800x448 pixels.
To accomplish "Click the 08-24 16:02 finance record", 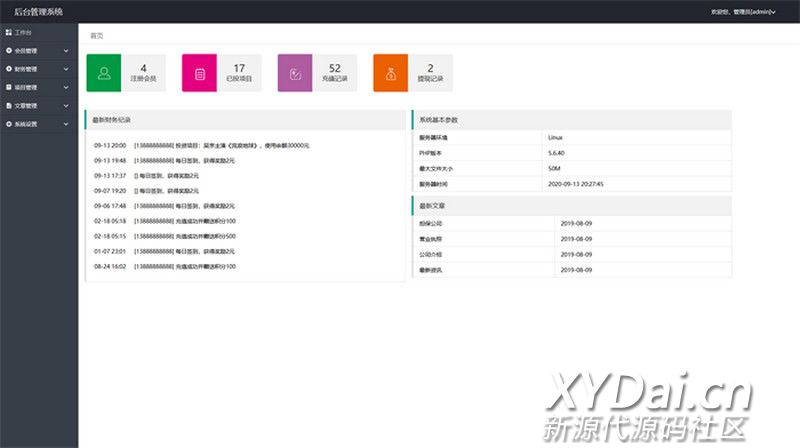I will pos(165,266).
